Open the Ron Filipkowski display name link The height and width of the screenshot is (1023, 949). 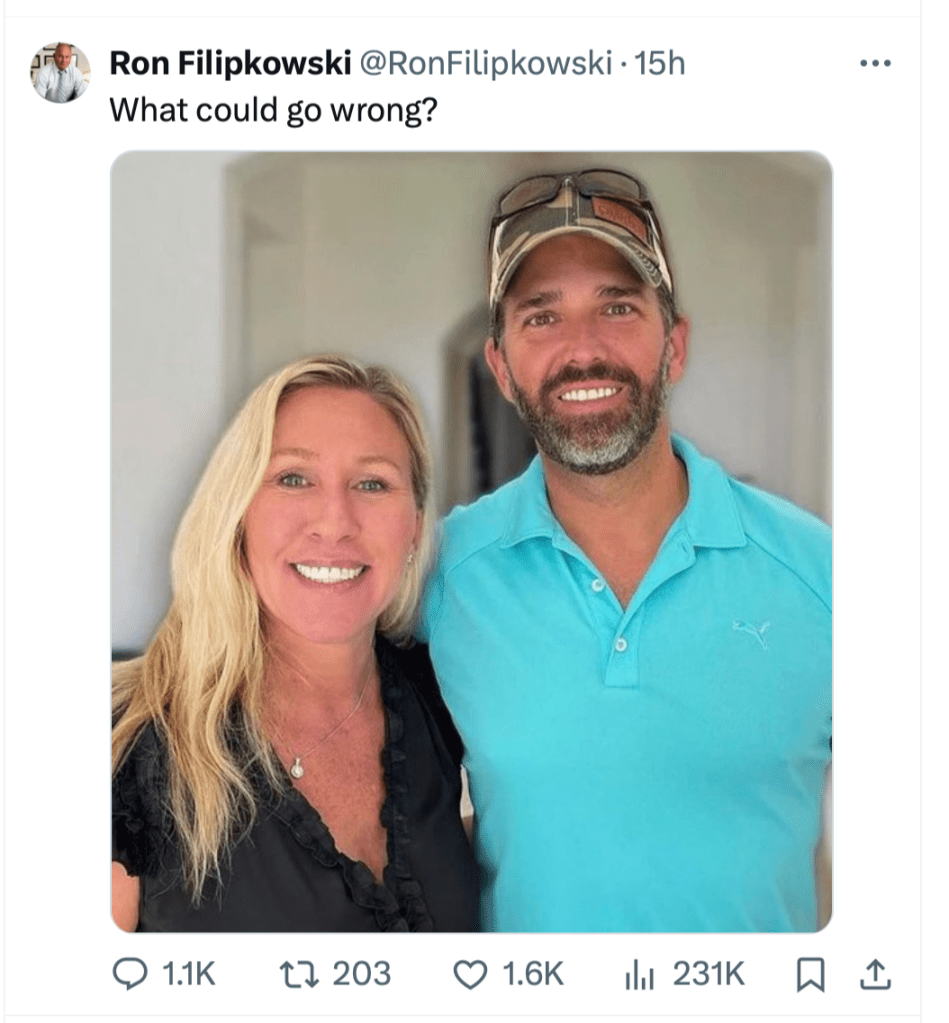229,63
